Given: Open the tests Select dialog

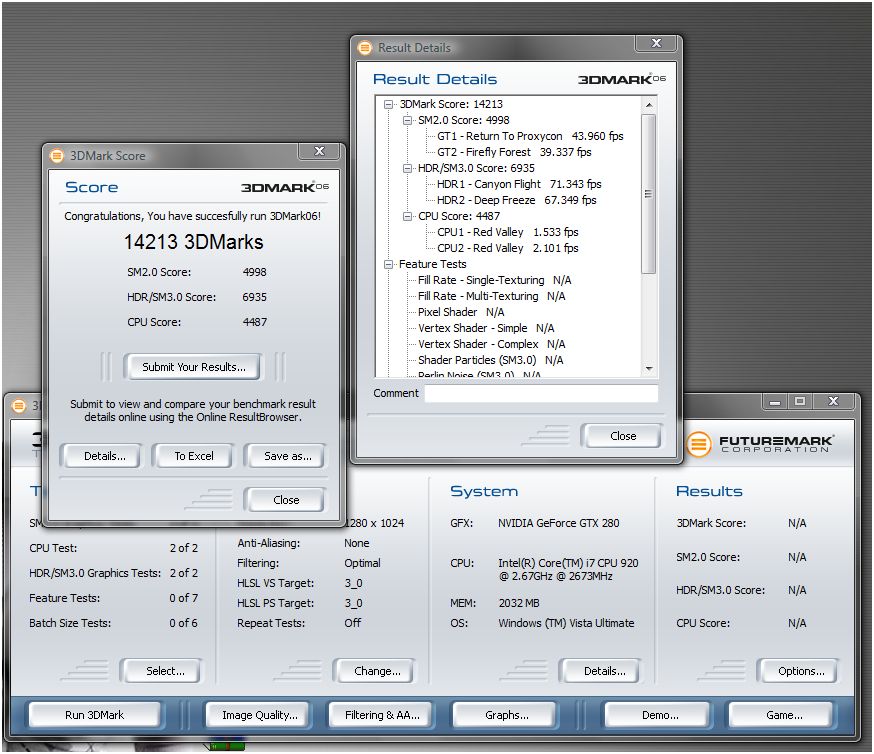Looking at the screenshot, I should point(164,671).
